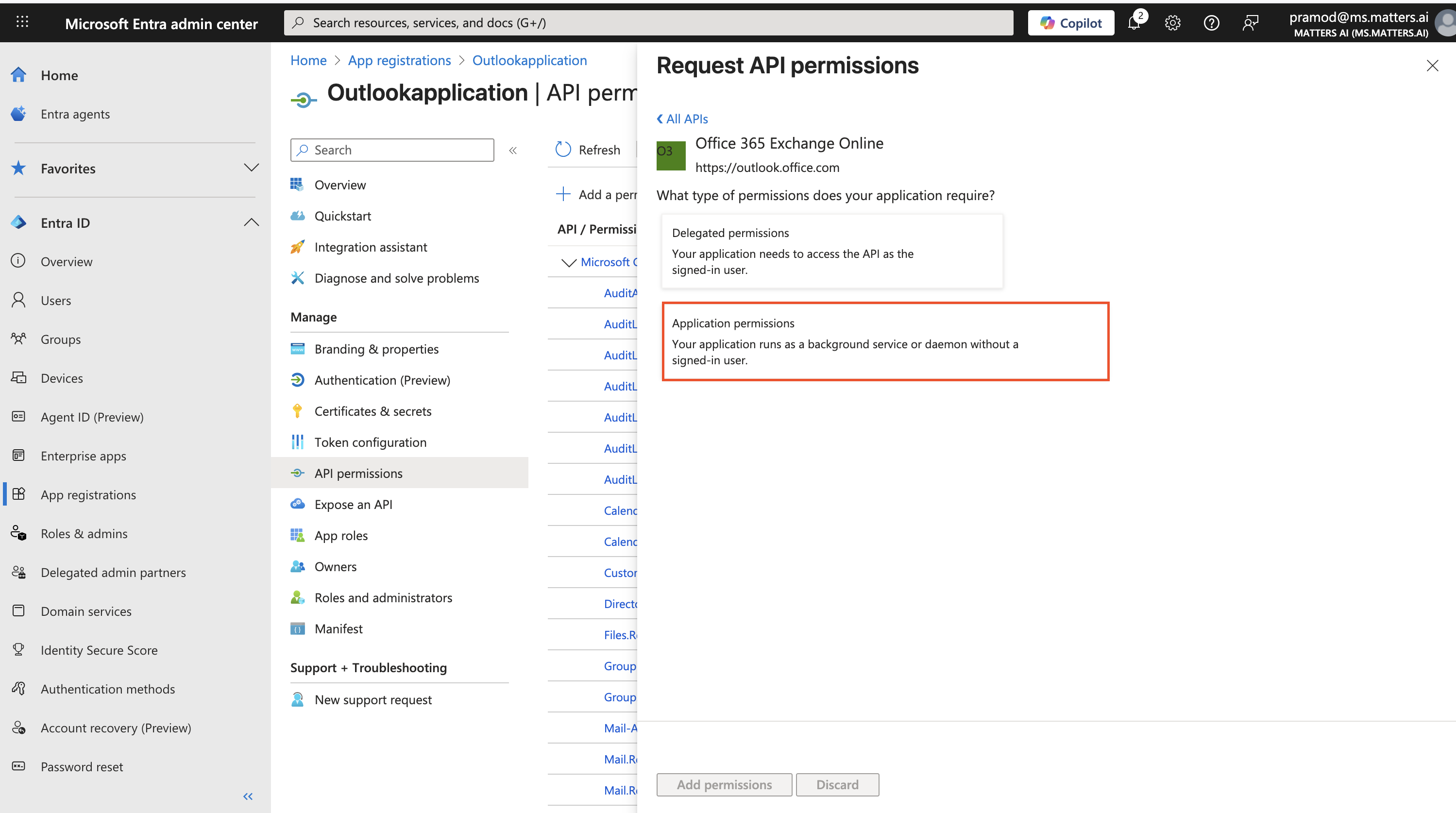Screen dimensions: 1456x813
Task: Open Entra agents in sidebar
Action: click(75, 114)
